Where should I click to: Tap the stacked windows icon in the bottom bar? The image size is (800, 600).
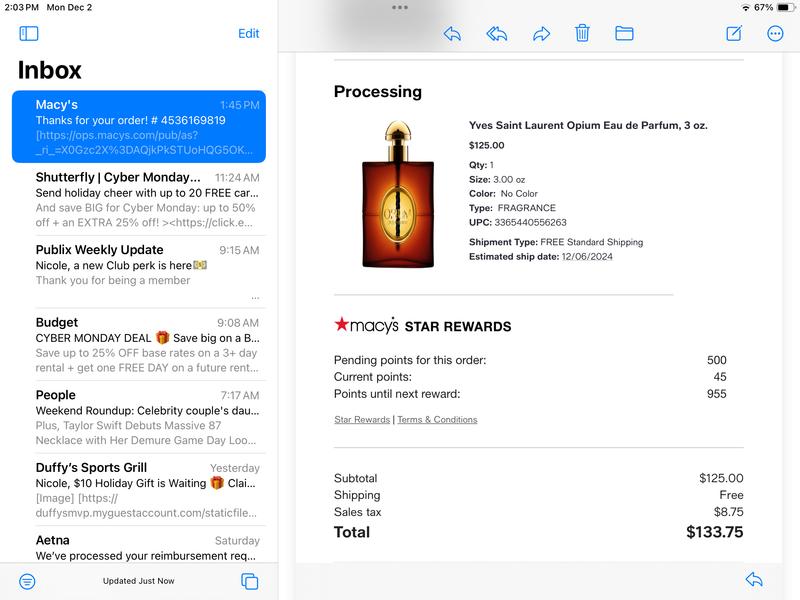[x=250, y=581]
